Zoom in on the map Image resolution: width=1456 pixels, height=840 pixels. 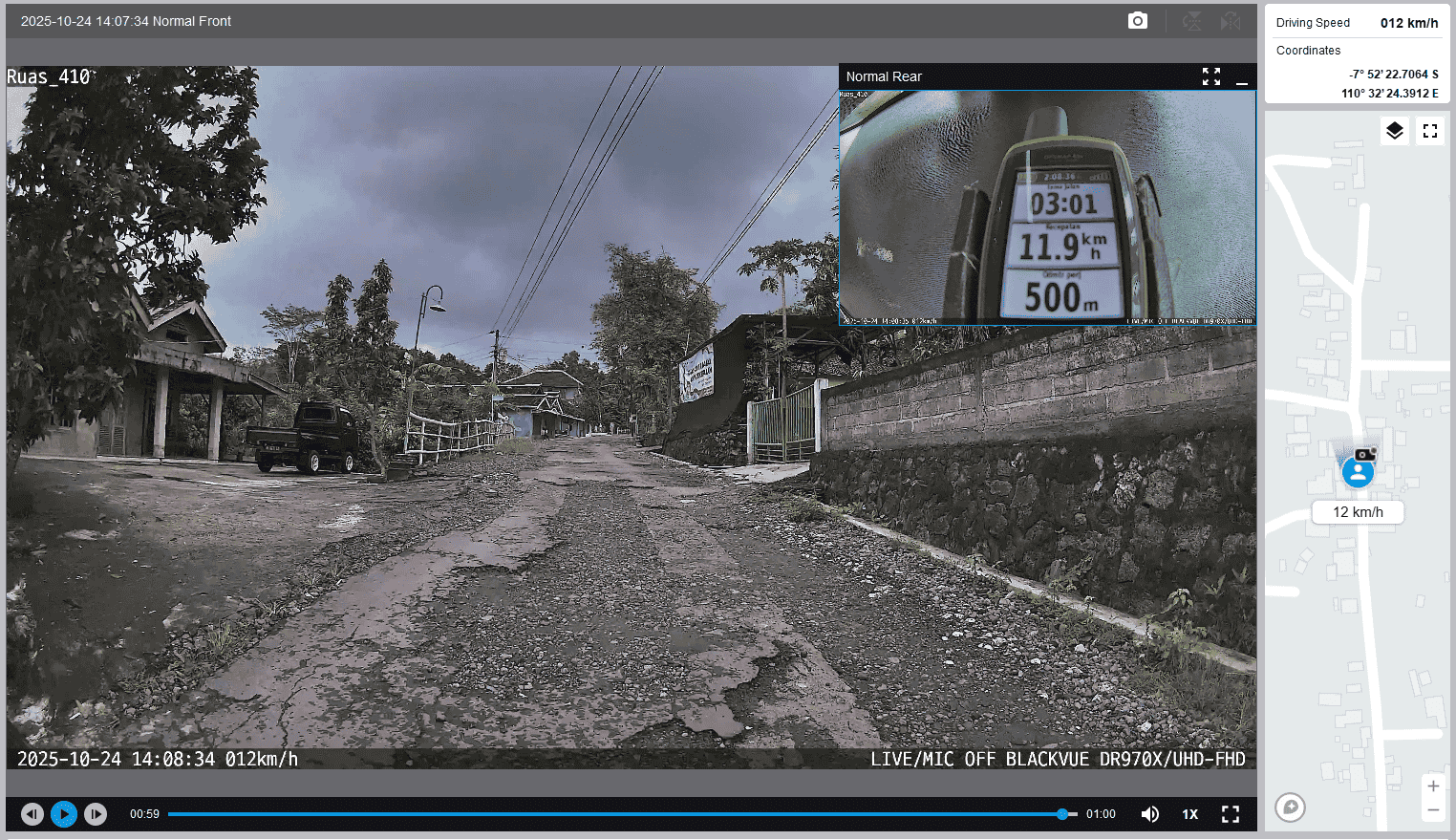tap(1433, 786)
